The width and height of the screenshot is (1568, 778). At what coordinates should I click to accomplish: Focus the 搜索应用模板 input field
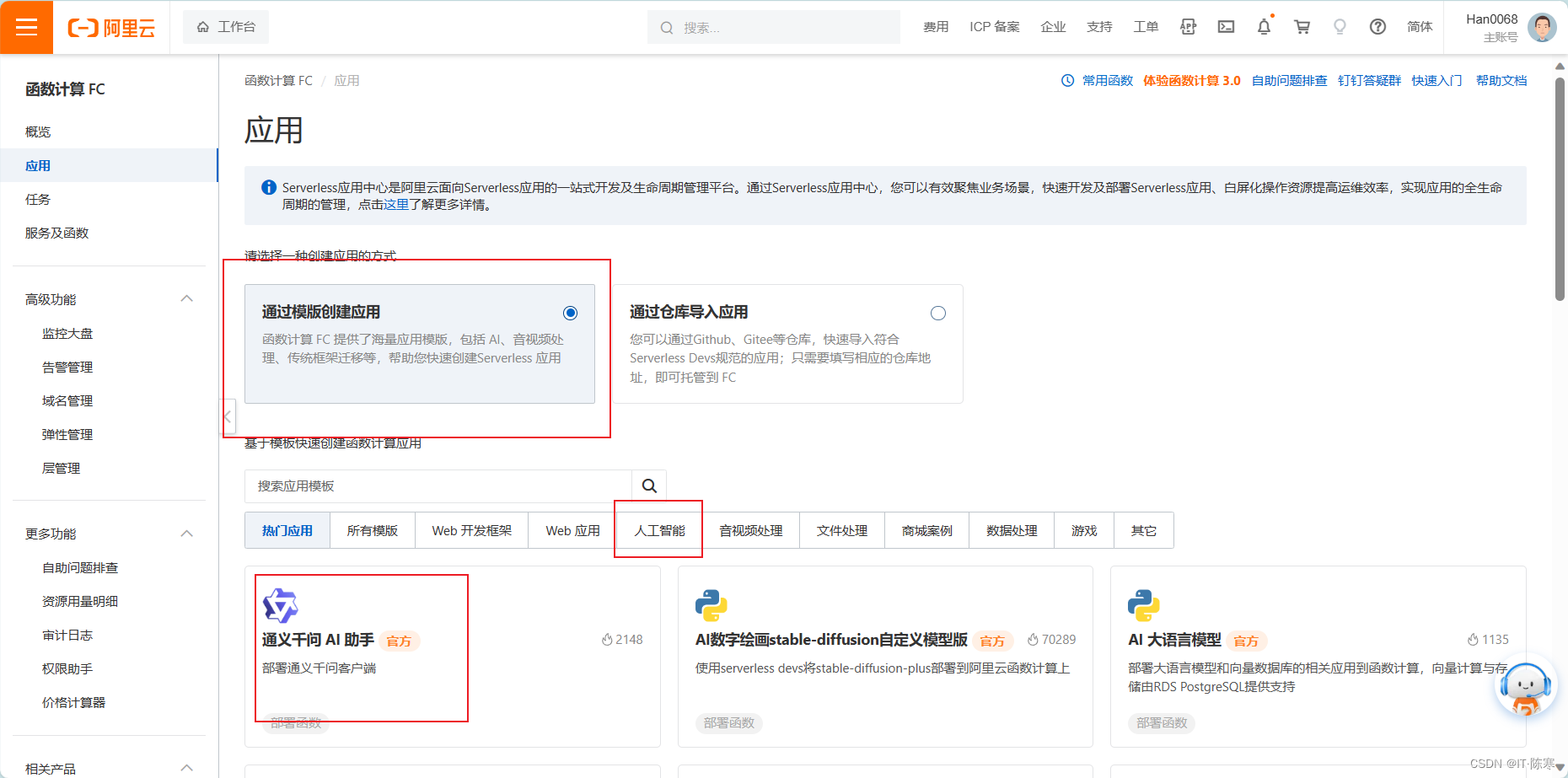coord(438,486)
